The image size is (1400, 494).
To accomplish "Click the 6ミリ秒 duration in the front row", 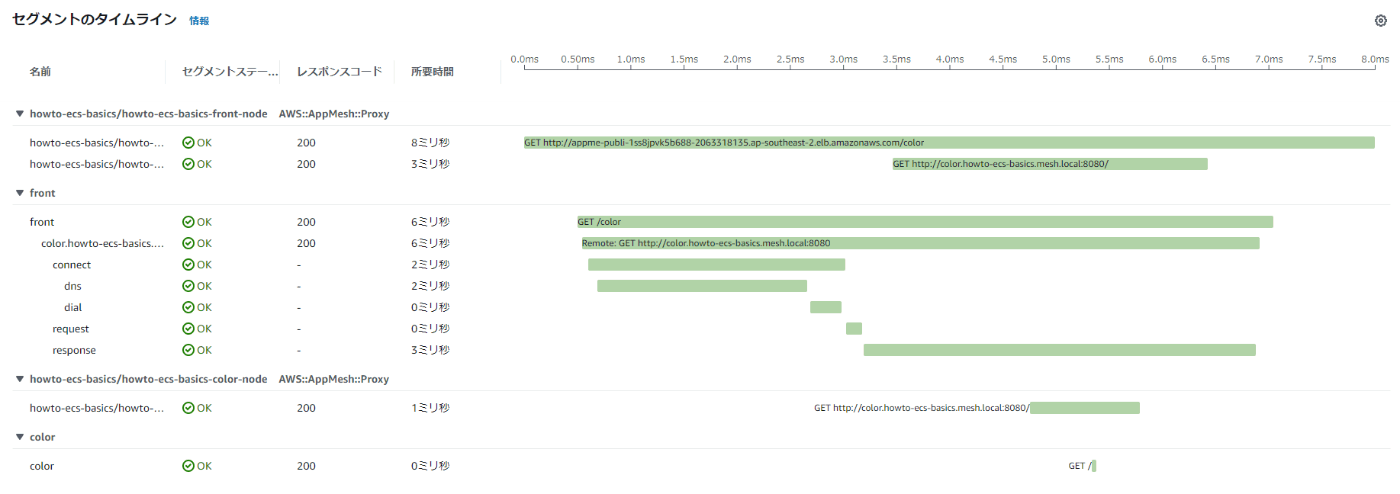I will (430, 222).
